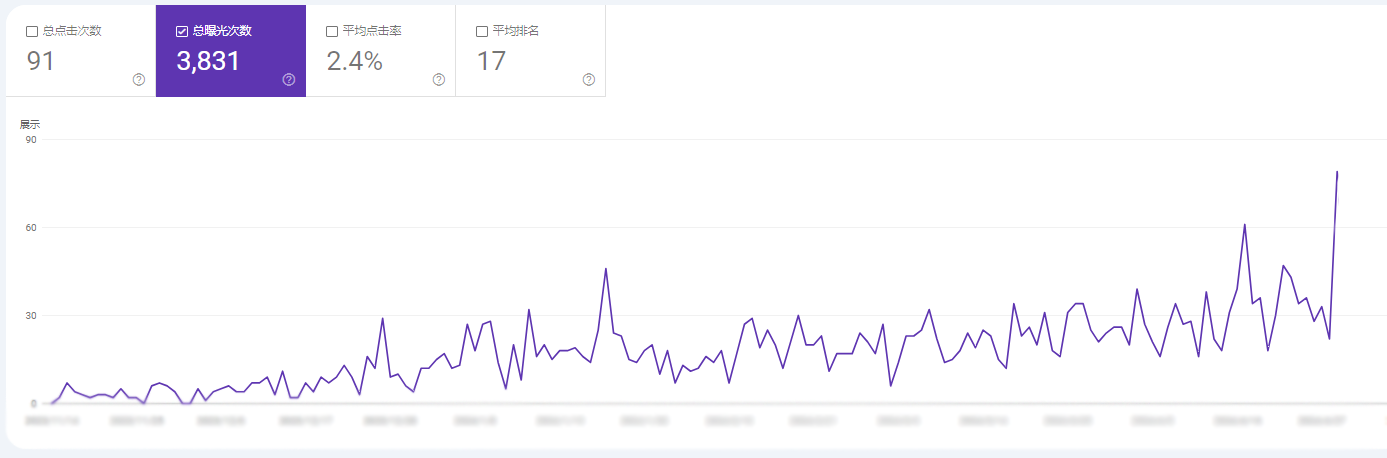The width and height of the screenshot is (1387, 458).
Task: Click the highest peak at chart's right end
Action: (x=1337, y=172)
